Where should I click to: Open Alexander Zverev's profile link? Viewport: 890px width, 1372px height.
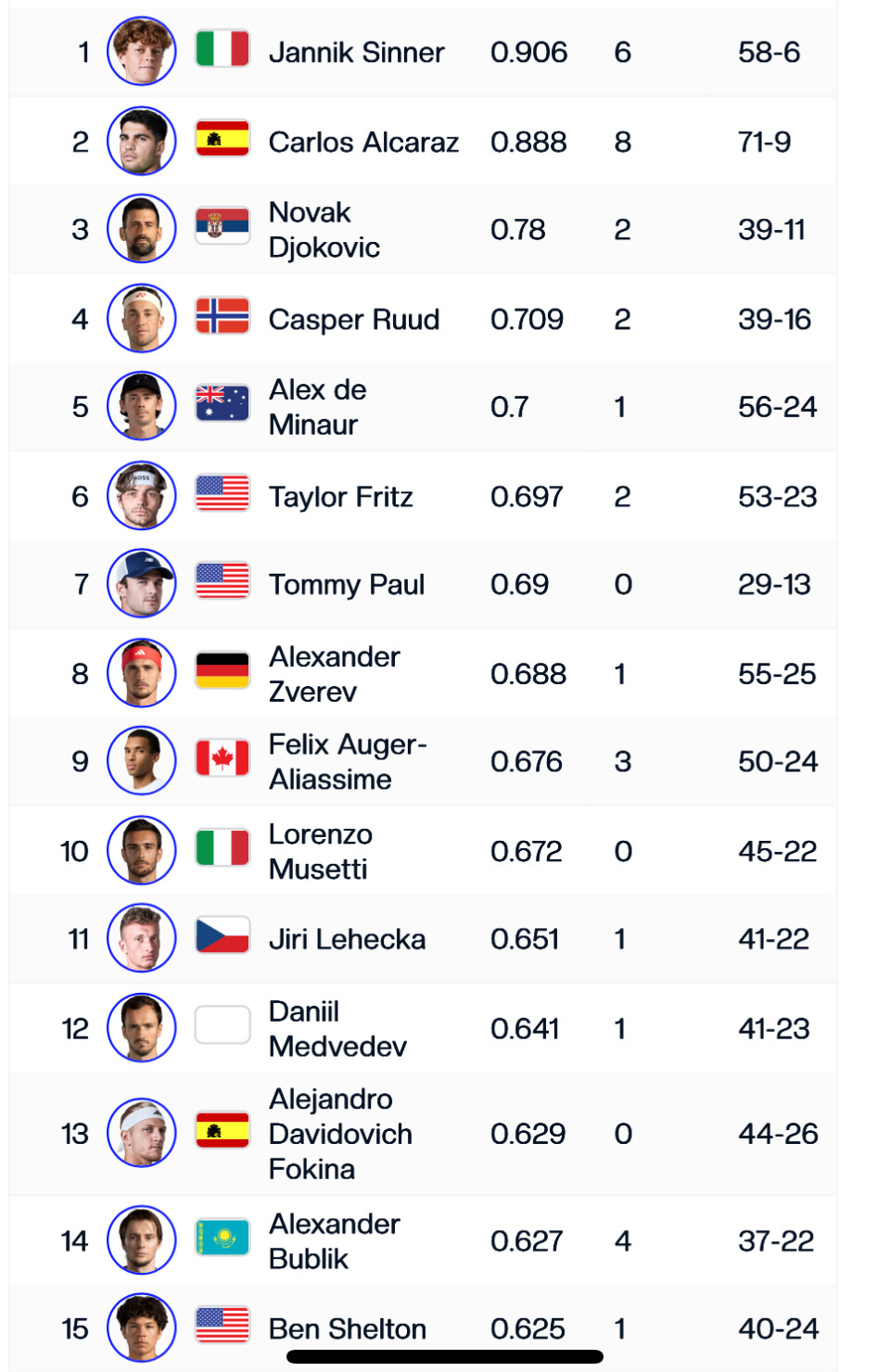point(334,674)
